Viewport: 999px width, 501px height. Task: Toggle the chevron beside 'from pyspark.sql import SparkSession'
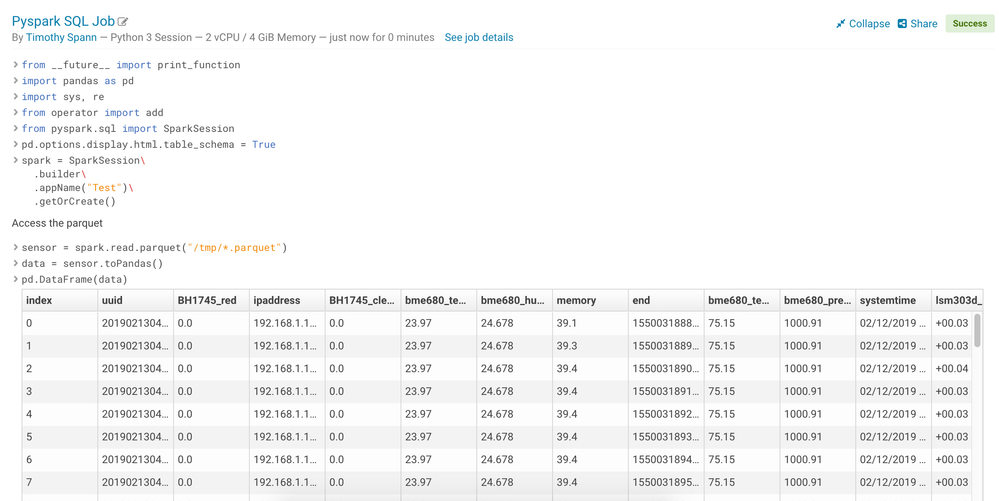(x=16, y=128)
